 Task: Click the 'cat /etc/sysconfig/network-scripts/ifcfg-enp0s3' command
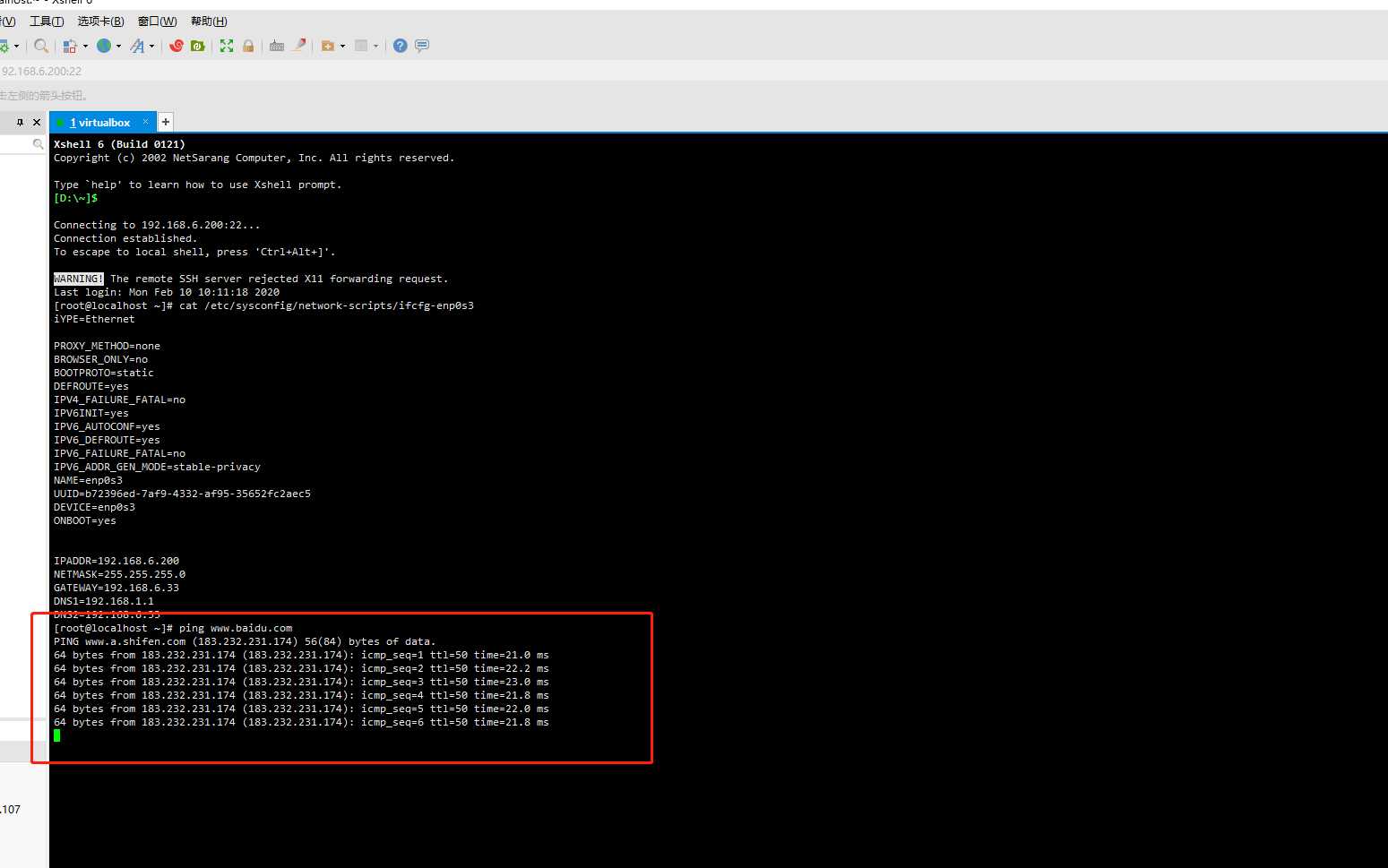click(x=326, y=305)
